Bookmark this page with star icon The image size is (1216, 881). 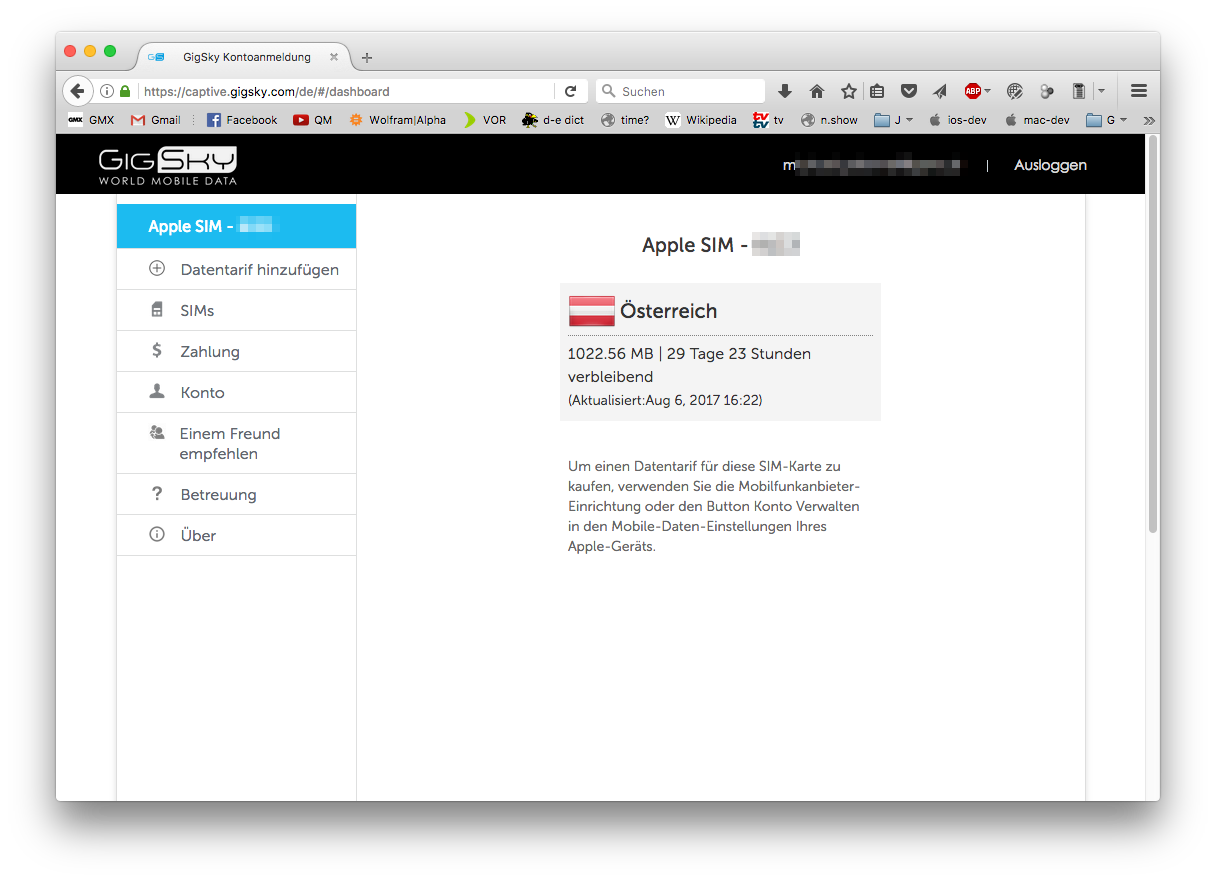tap(848, 91)
